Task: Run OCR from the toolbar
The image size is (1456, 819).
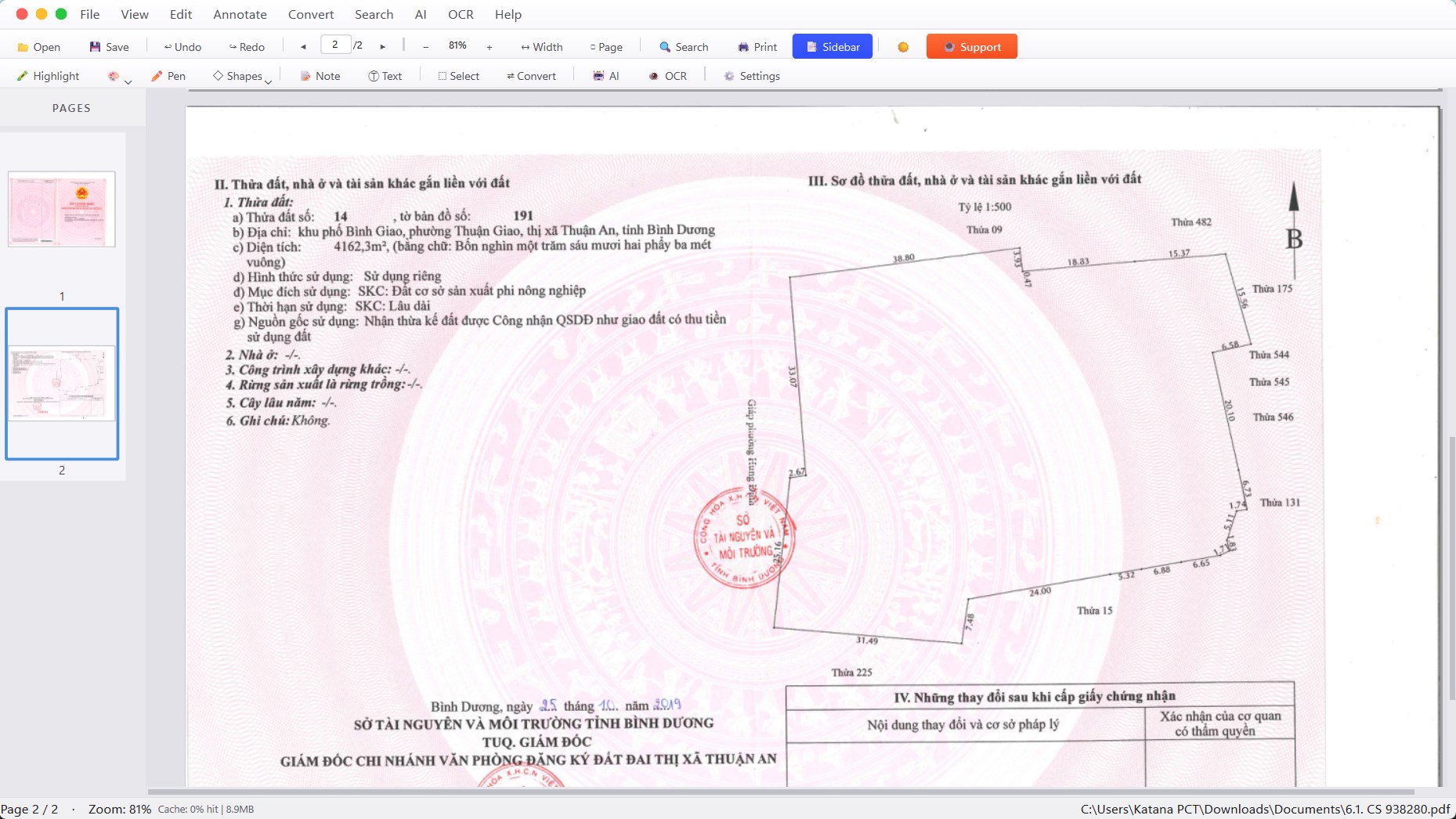Action: [x=668, y=76]
